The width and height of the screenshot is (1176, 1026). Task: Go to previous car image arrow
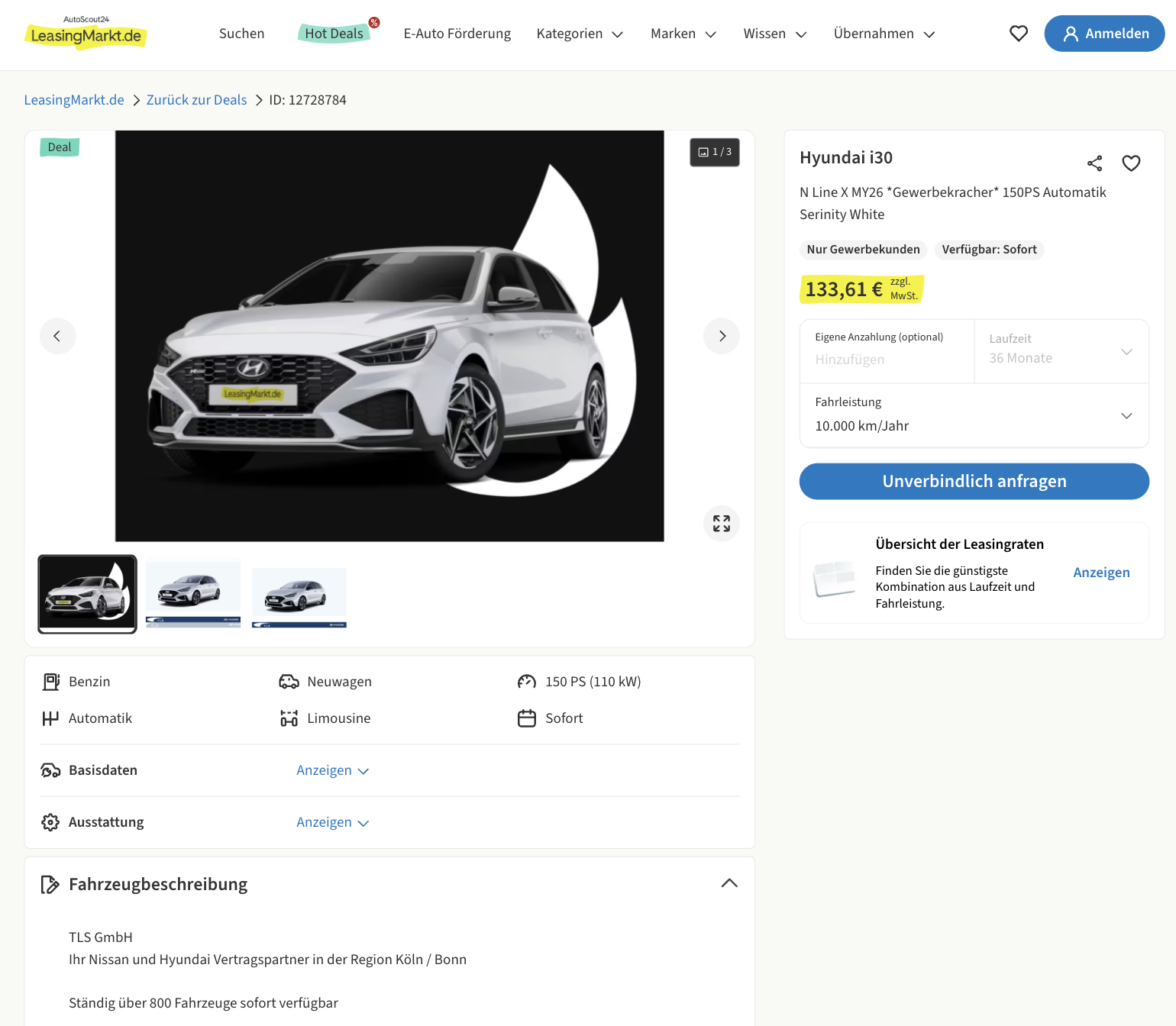(x=57, y=336)
